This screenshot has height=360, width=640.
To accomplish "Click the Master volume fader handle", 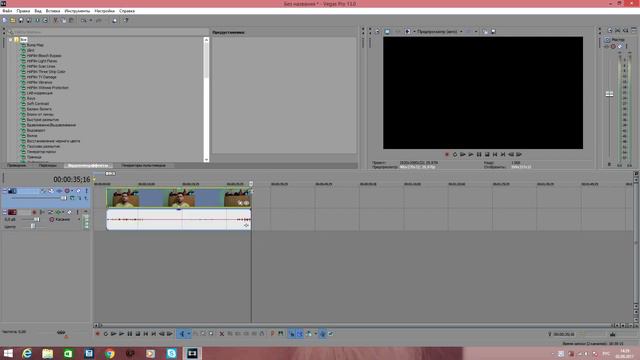I will pyautogui.click(x=609, y=94).
